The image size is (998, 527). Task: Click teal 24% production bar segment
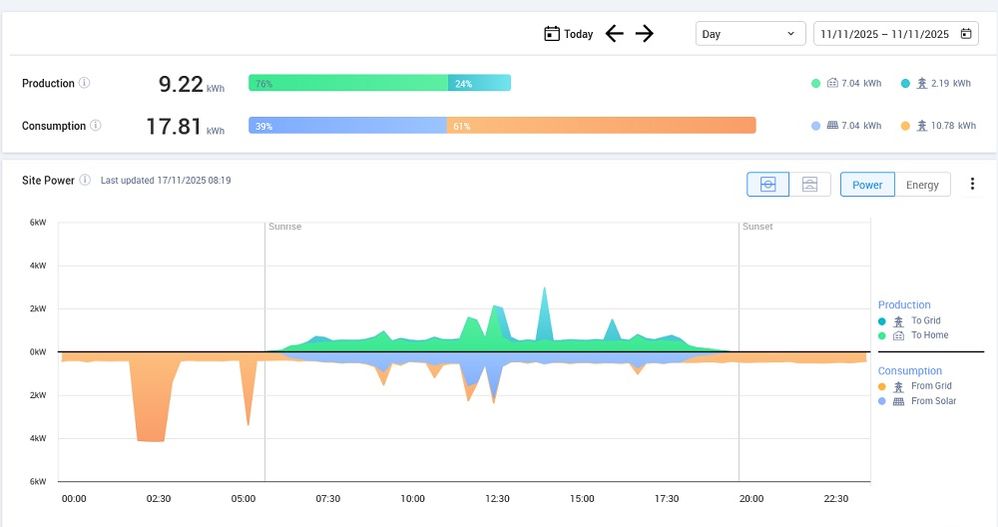point(479,83)
